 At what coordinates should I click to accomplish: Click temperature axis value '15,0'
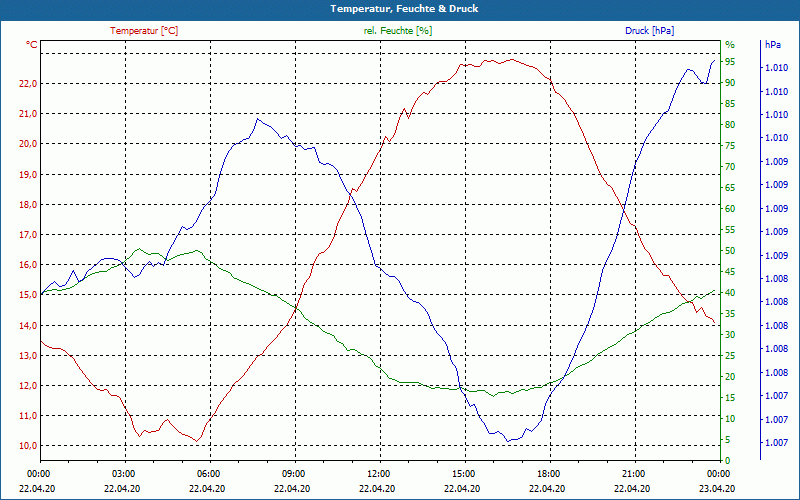pos(28,295)
